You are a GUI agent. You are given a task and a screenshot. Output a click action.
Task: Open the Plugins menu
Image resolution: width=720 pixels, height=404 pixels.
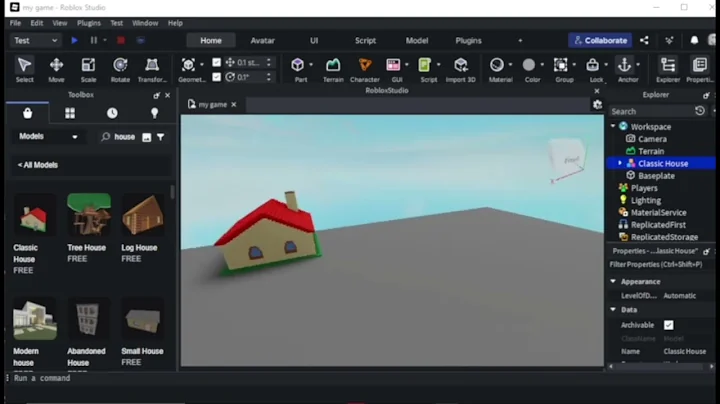89,23
